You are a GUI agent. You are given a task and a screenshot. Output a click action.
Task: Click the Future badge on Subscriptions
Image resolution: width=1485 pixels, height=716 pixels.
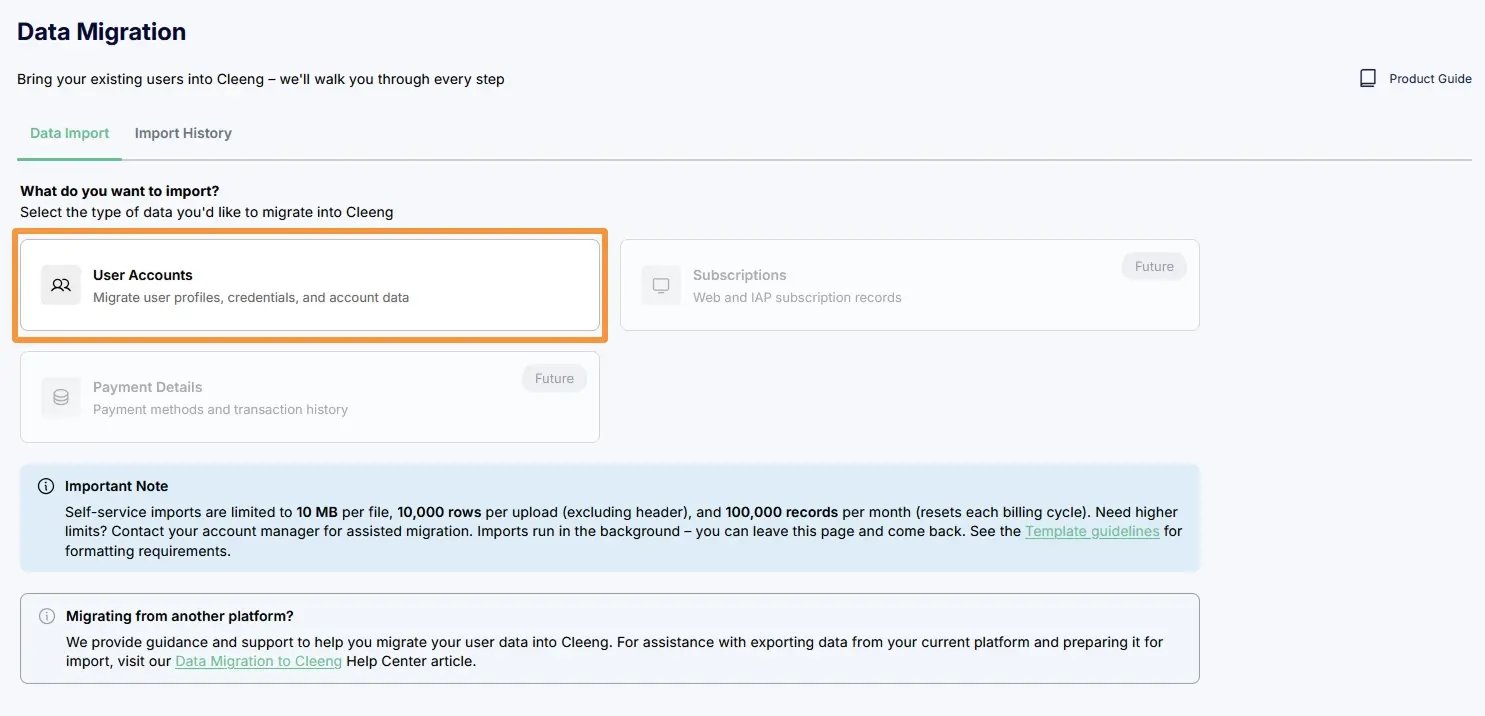pyautogui.click(x=1154, y=267)
